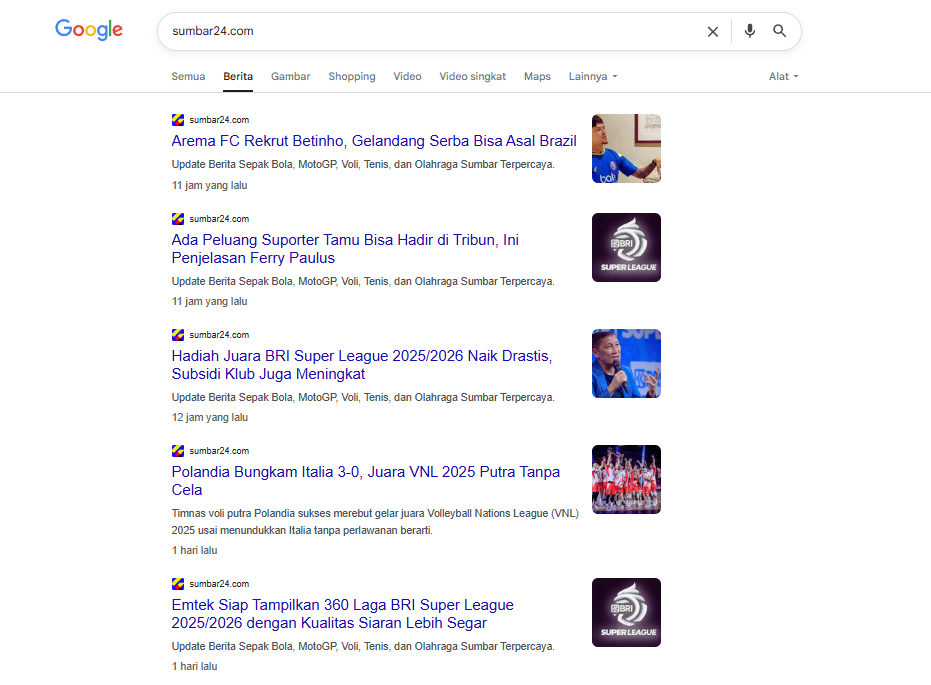Viewport: 931px width, 685px height.
Task: Start voice search with microphone icon
Action: click(750, 31)
